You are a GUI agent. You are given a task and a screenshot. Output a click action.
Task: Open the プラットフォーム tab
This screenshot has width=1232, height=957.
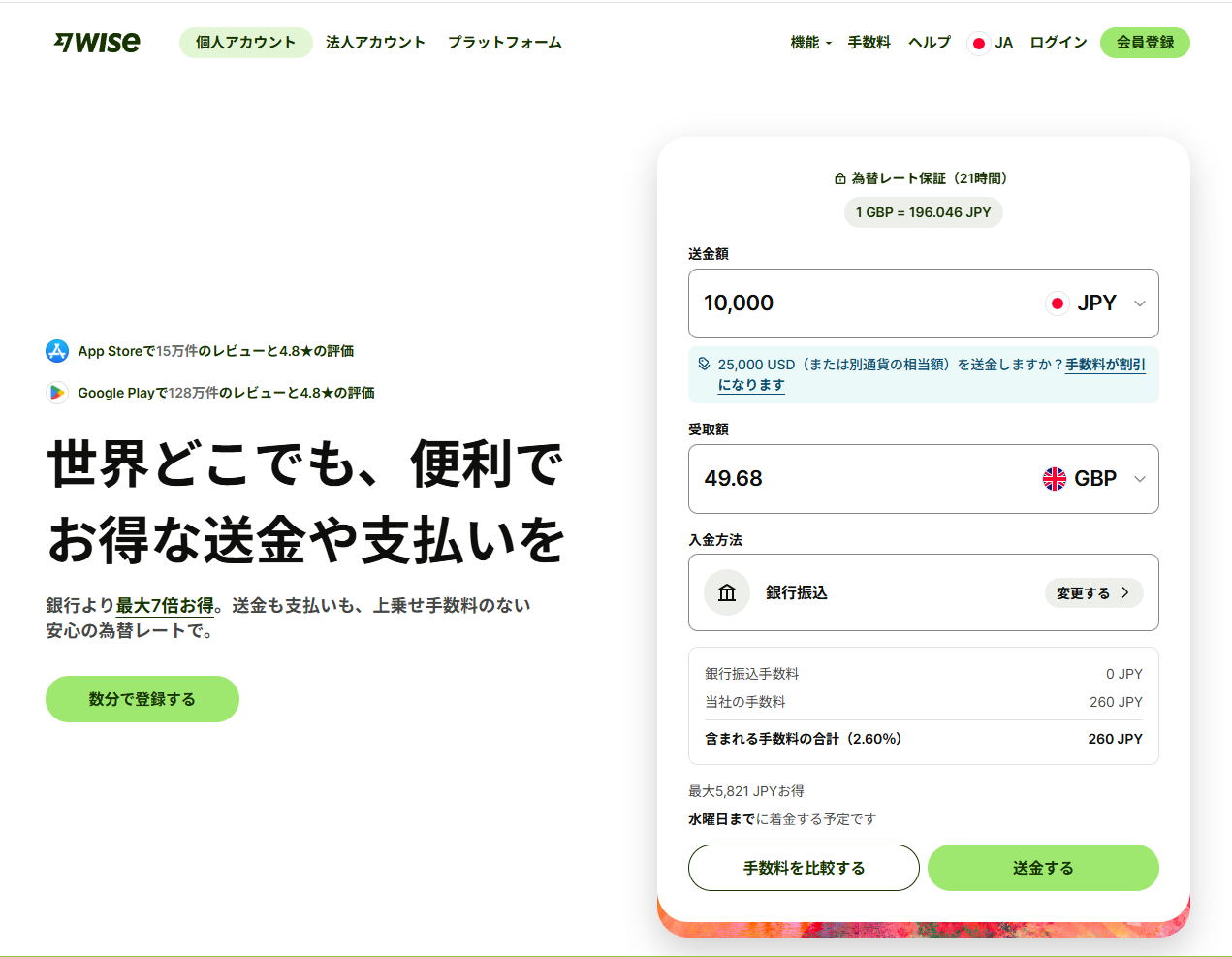tap(505, 43)
